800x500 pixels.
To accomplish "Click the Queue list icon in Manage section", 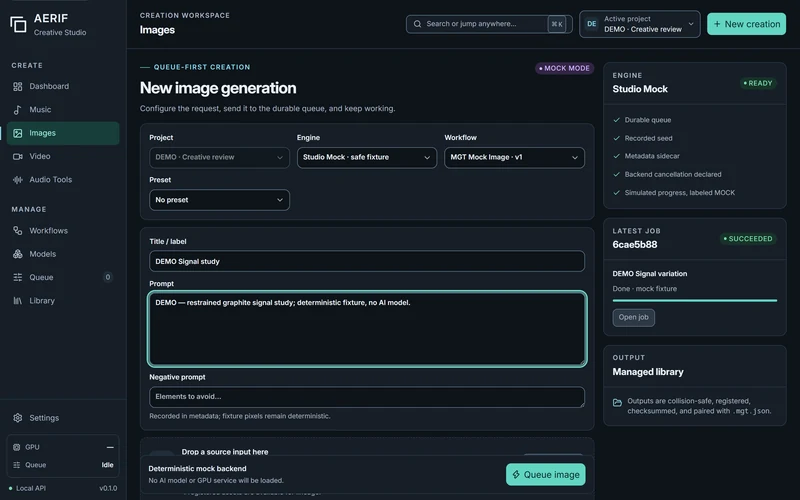I will 17,277.
